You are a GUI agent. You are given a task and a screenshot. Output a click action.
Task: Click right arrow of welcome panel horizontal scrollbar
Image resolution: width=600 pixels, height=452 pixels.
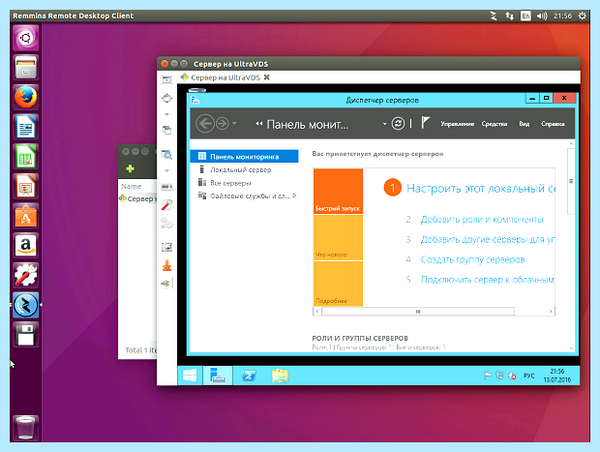[x=551, y=312]
